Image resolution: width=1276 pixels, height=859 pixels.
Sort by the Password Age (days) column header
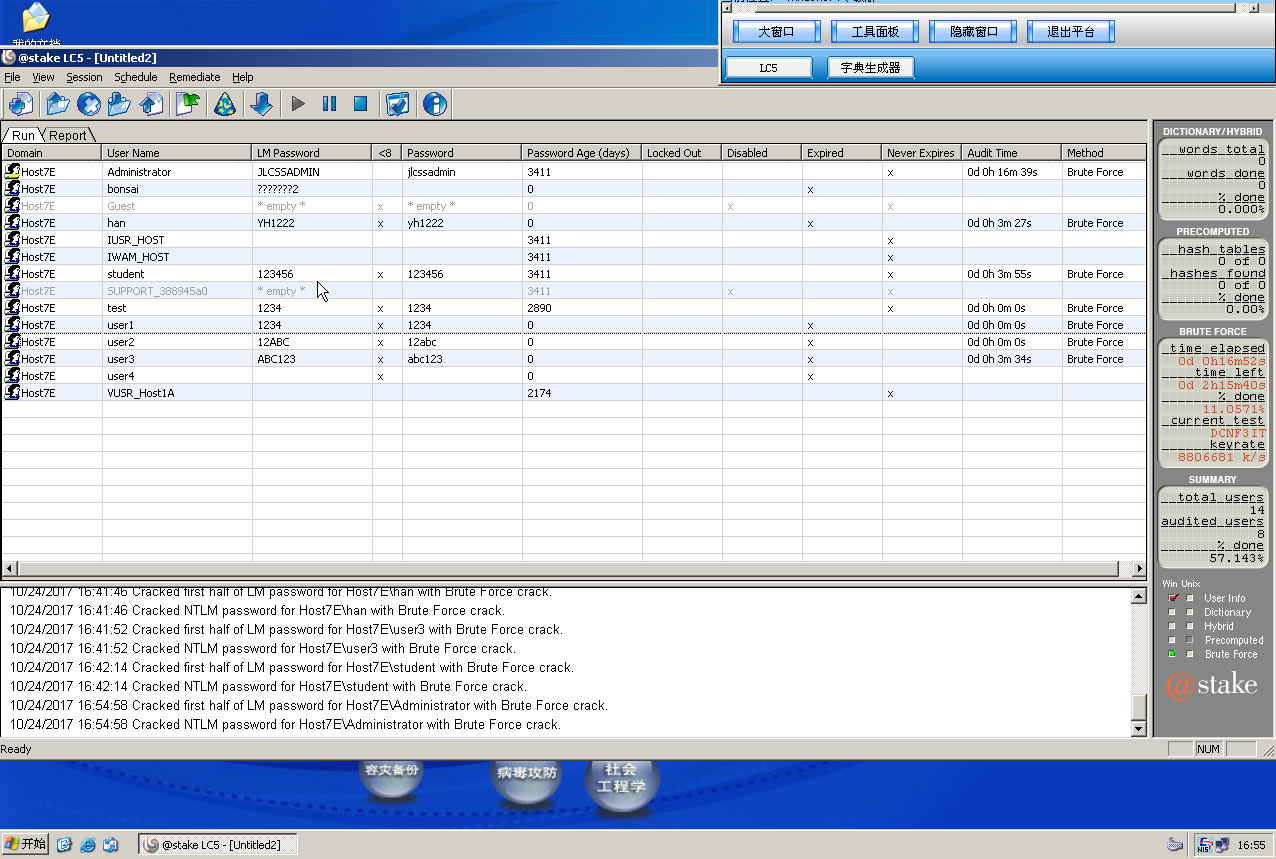tap(581, 153)
